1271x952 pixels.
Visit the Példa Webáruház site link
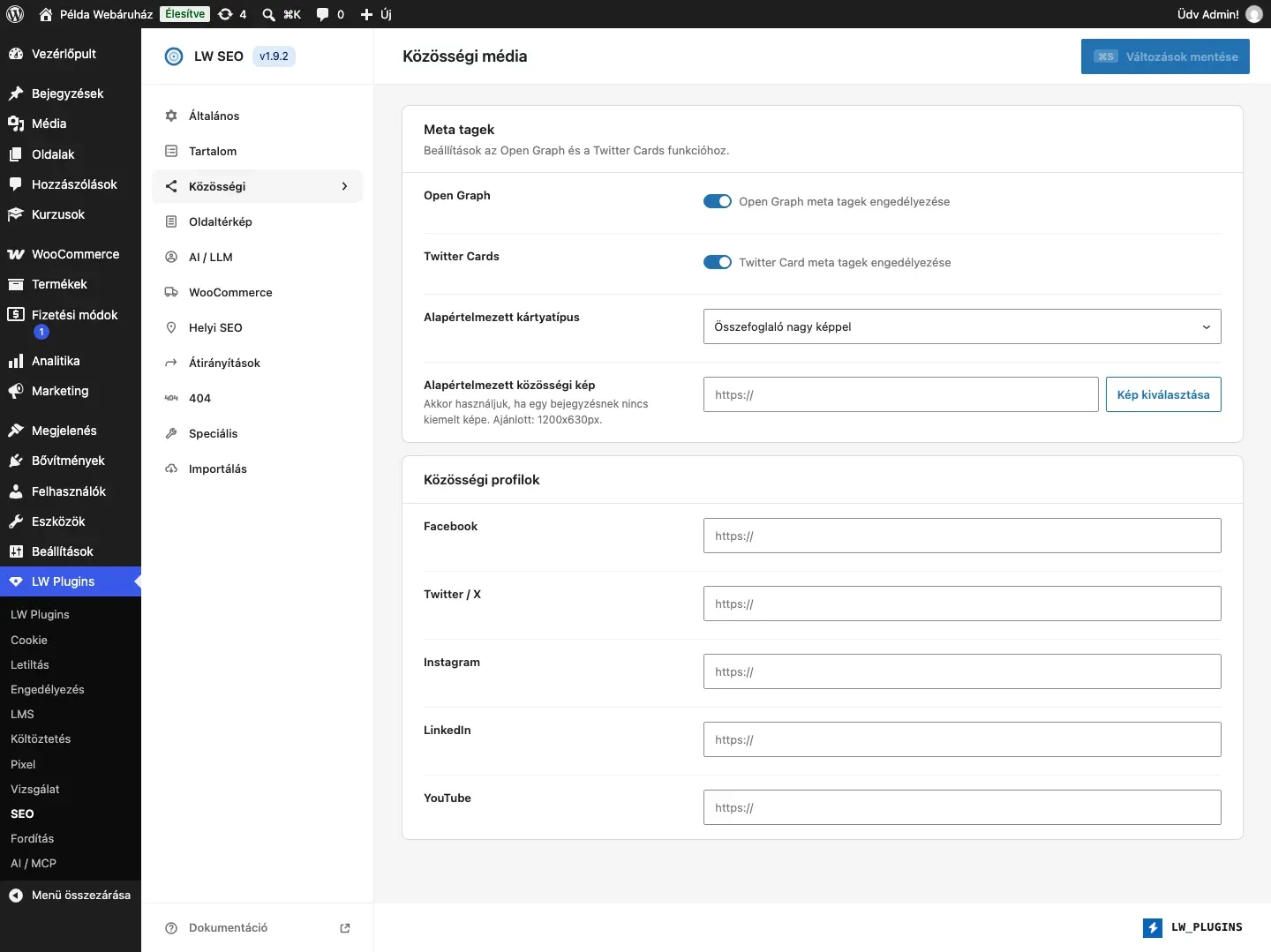click(96, 14)
